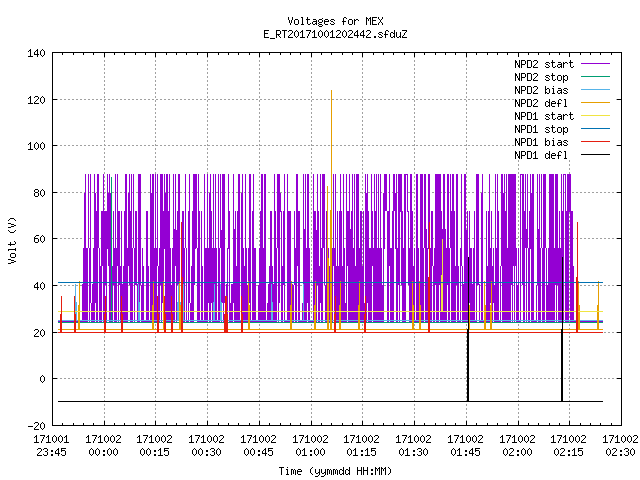Click the x-axis label 171002 02:15

click(x=569, y=446)
